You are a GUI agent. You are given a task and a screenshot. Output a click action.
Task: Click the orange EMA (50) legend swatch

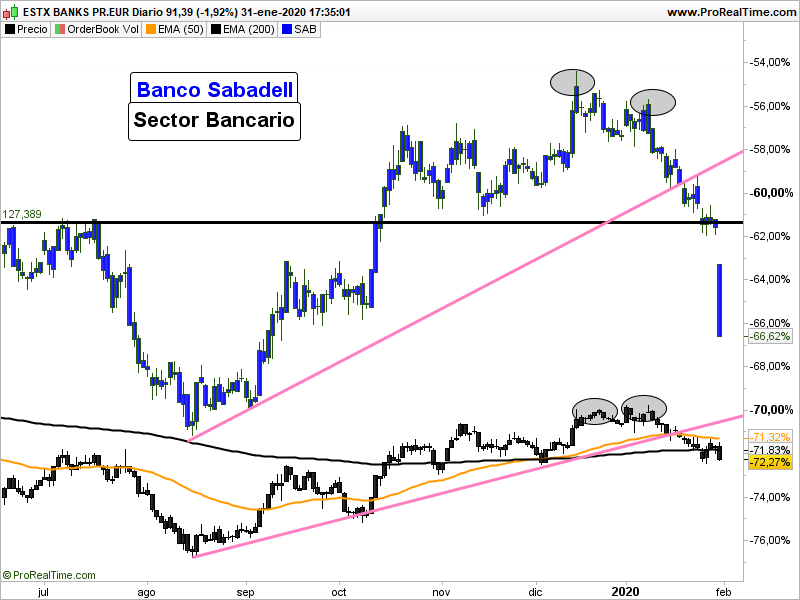click(x=150, y=30)
